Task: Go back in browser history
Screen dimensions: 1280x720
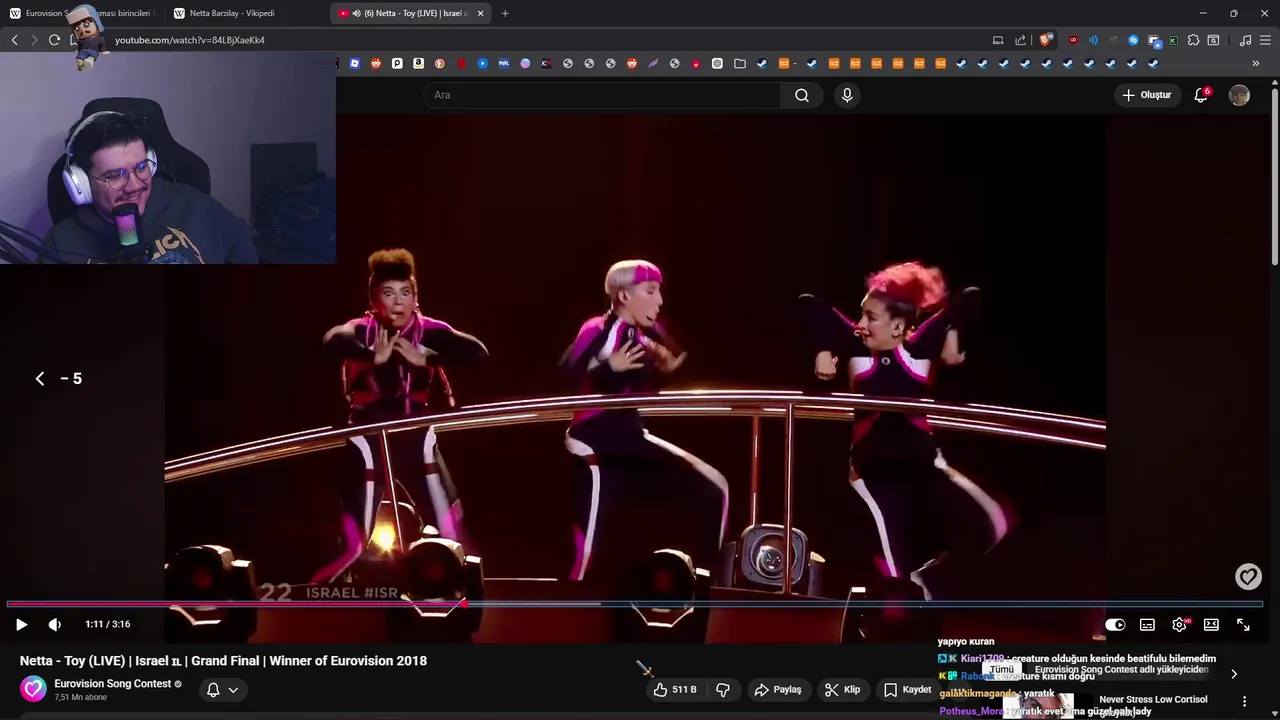Action: pos(14,40)
